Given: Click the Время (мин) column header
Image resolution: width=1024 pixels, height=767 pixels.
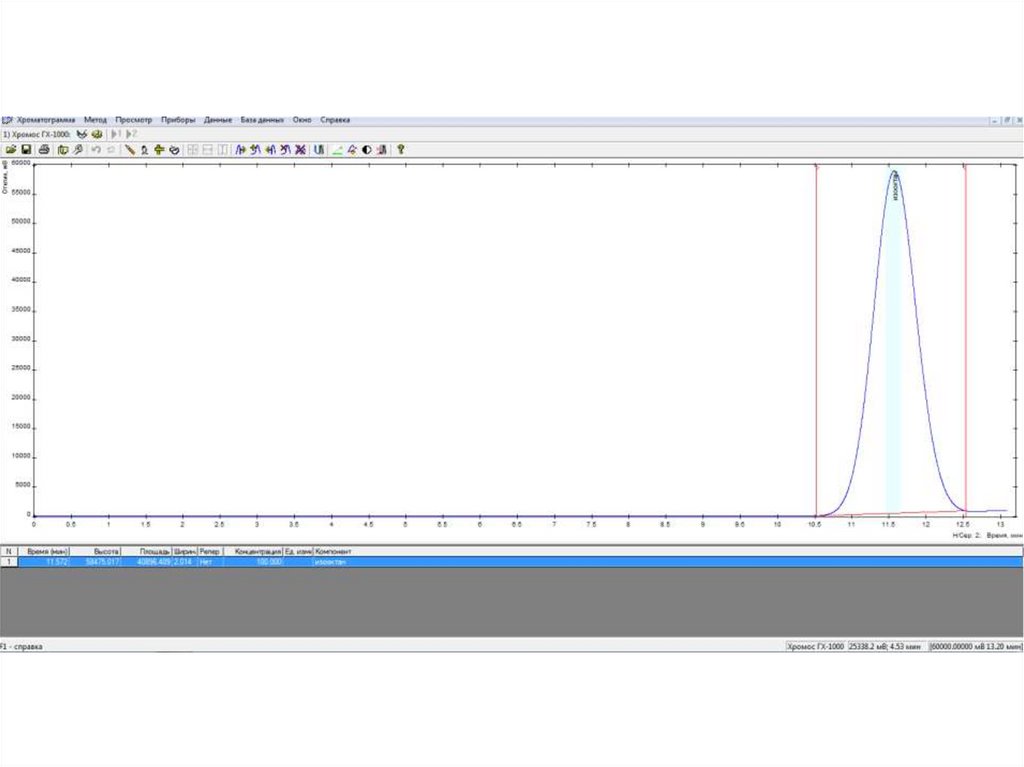Looking at the screenshot, I should point(45,551).
